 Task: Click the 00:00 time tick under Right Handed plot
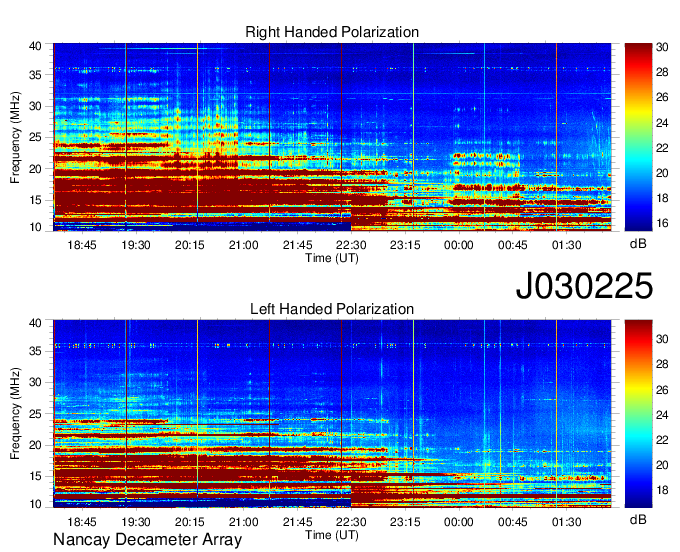[459, 245]
